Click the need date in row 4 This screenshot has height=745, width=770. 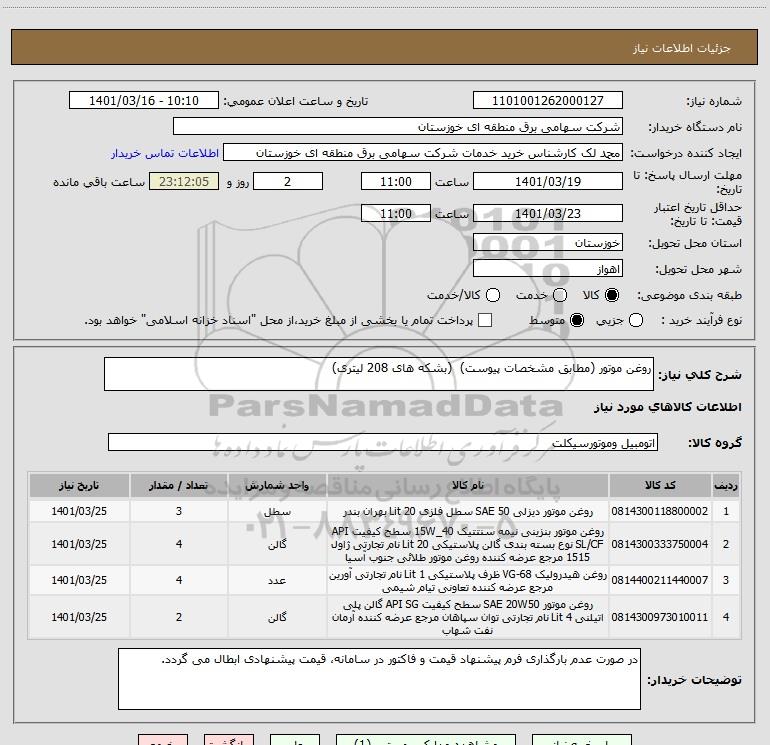click(79, 617)
